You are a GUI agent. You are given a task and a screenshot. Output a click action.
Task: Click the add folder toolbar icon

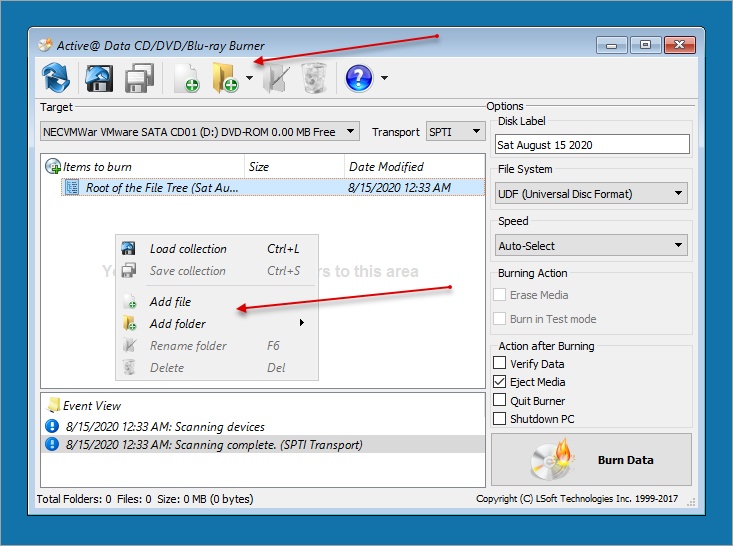click(x=225, y=78)
